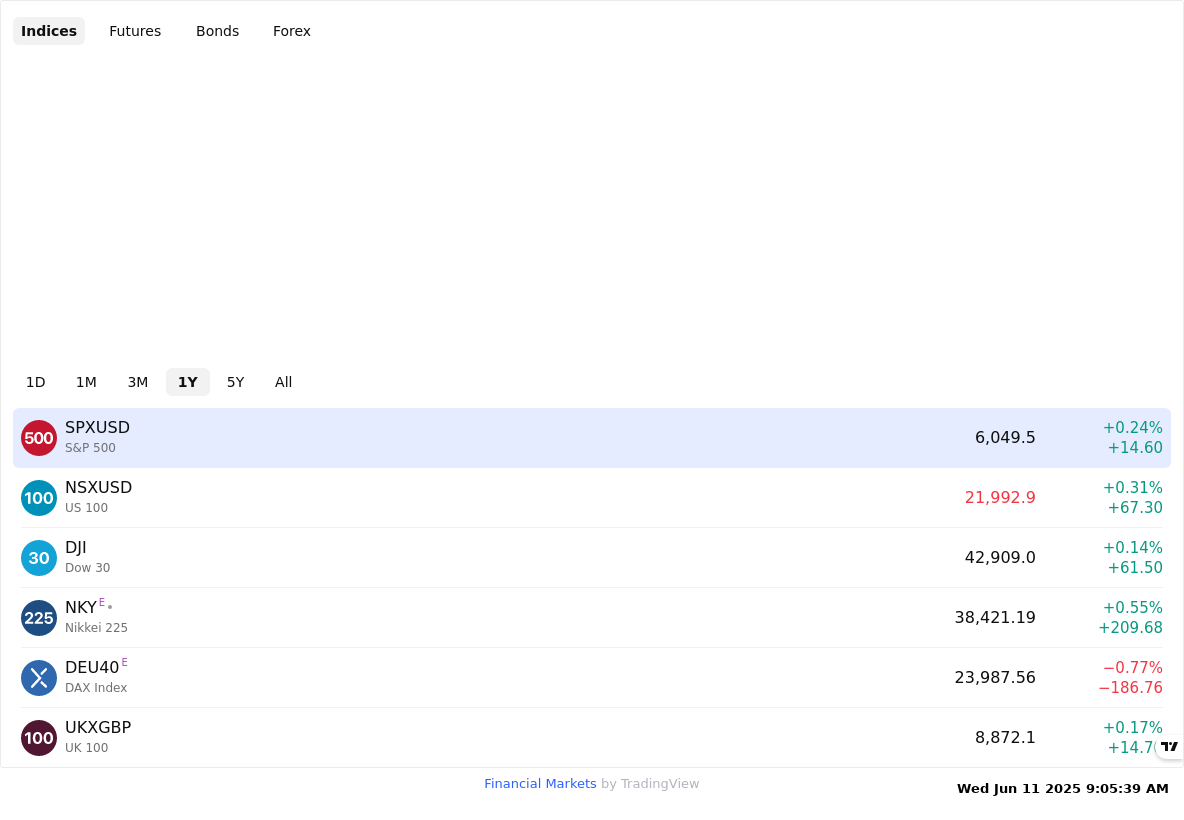Screen dimensions: 1184x820
Task: Select the 5Y time range
Action: 236,382
